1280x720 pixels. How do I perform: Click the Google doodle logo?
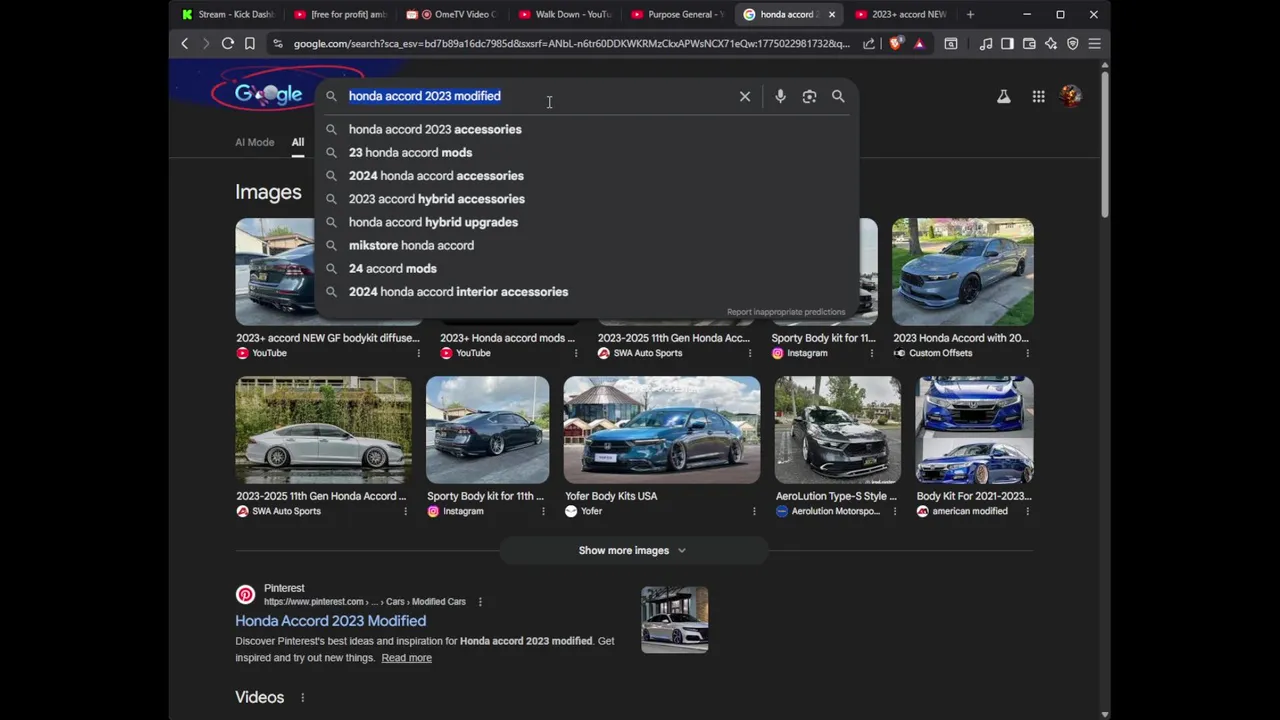click(x=268, y=94)
